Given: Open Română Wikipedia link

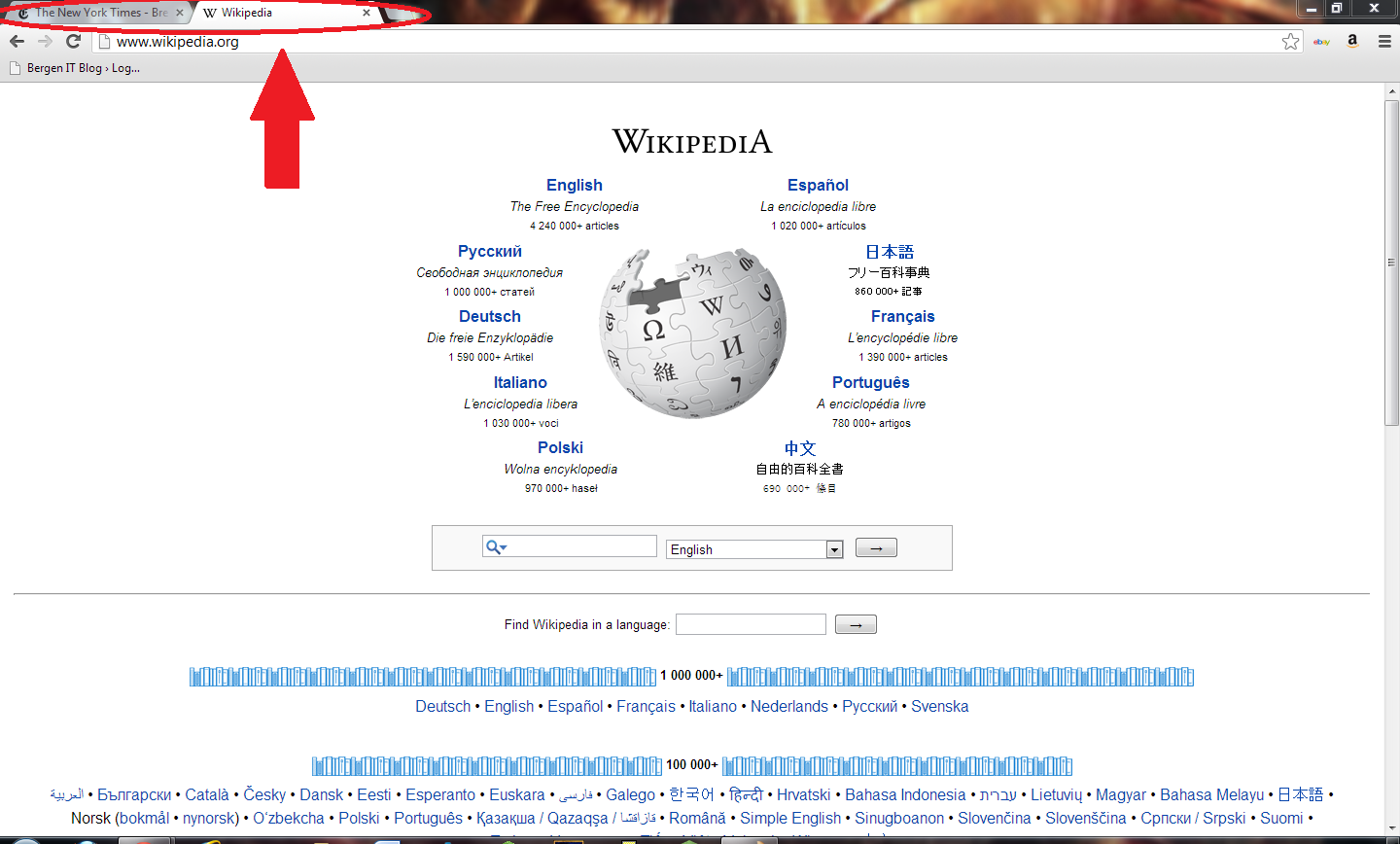Looking at the screenshot, I should point(697,818).
